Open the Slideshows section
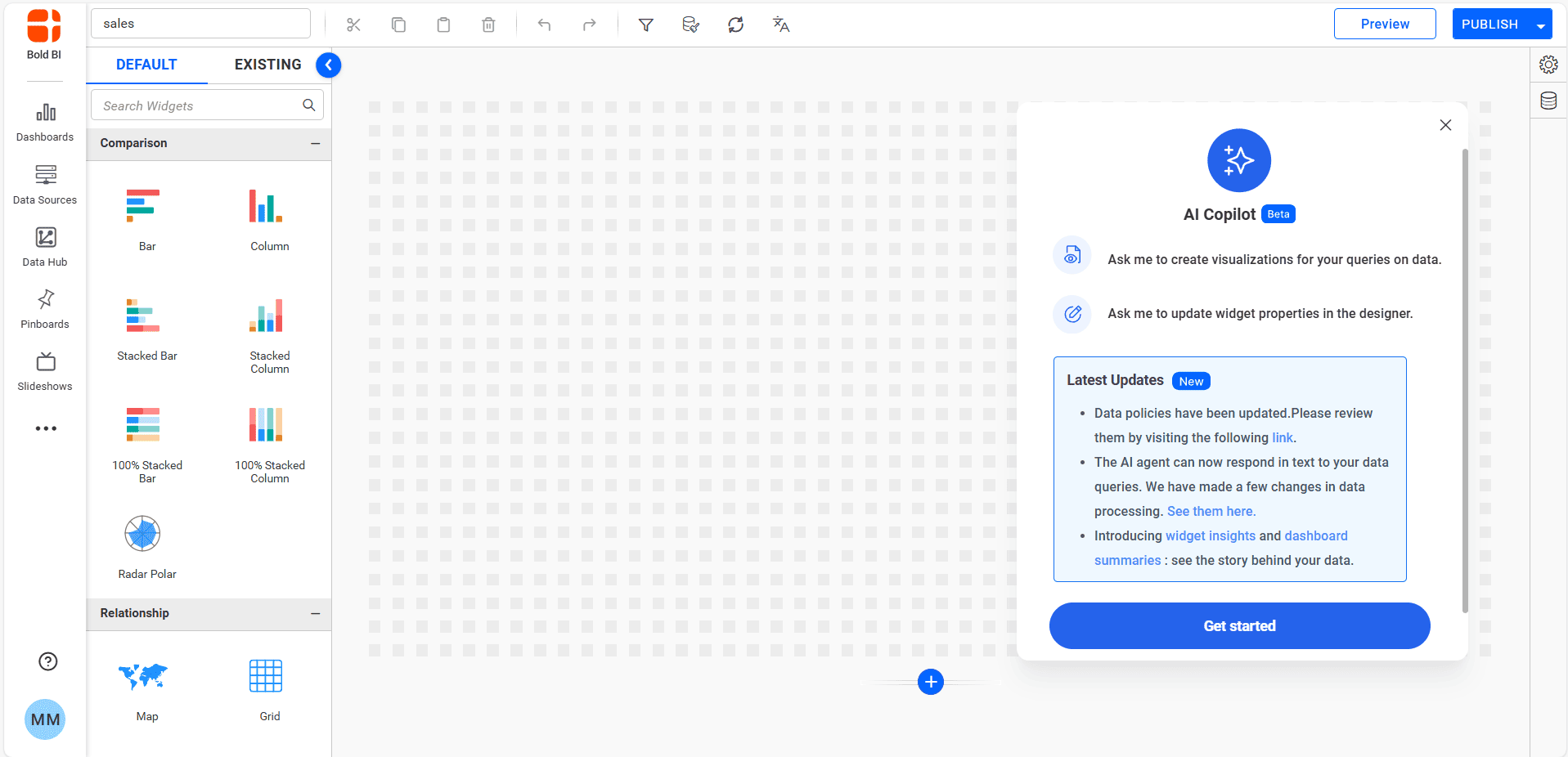 coord(44,371)
